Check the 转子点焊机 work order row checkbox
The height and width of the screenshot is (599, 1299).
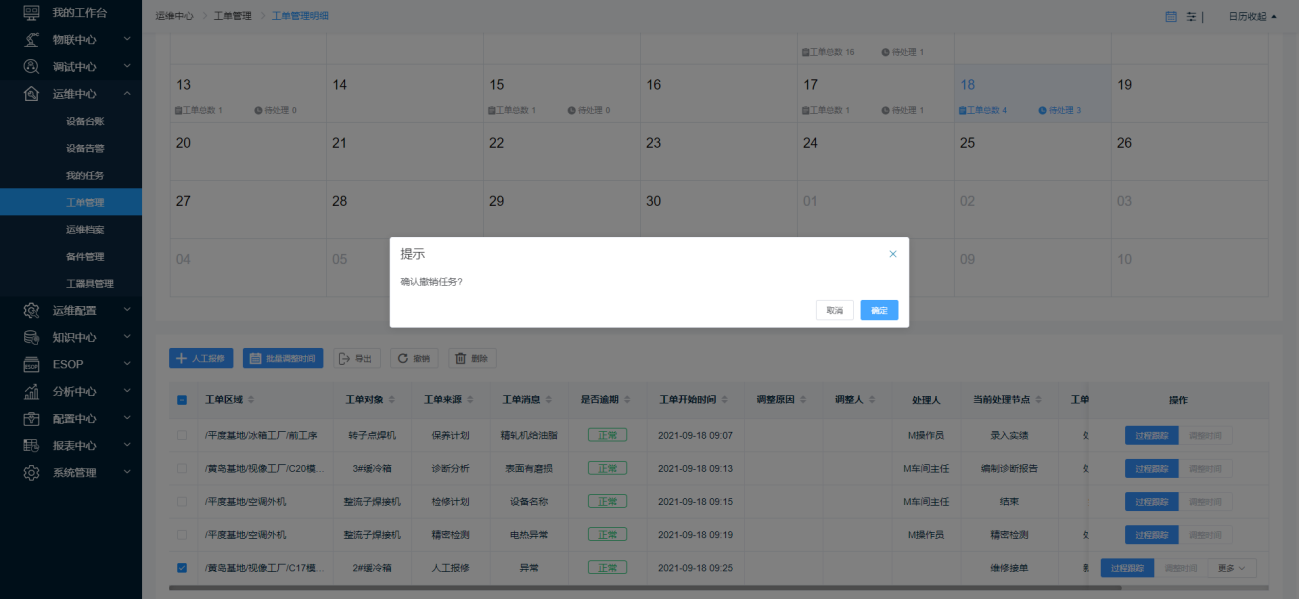point(182,435)
